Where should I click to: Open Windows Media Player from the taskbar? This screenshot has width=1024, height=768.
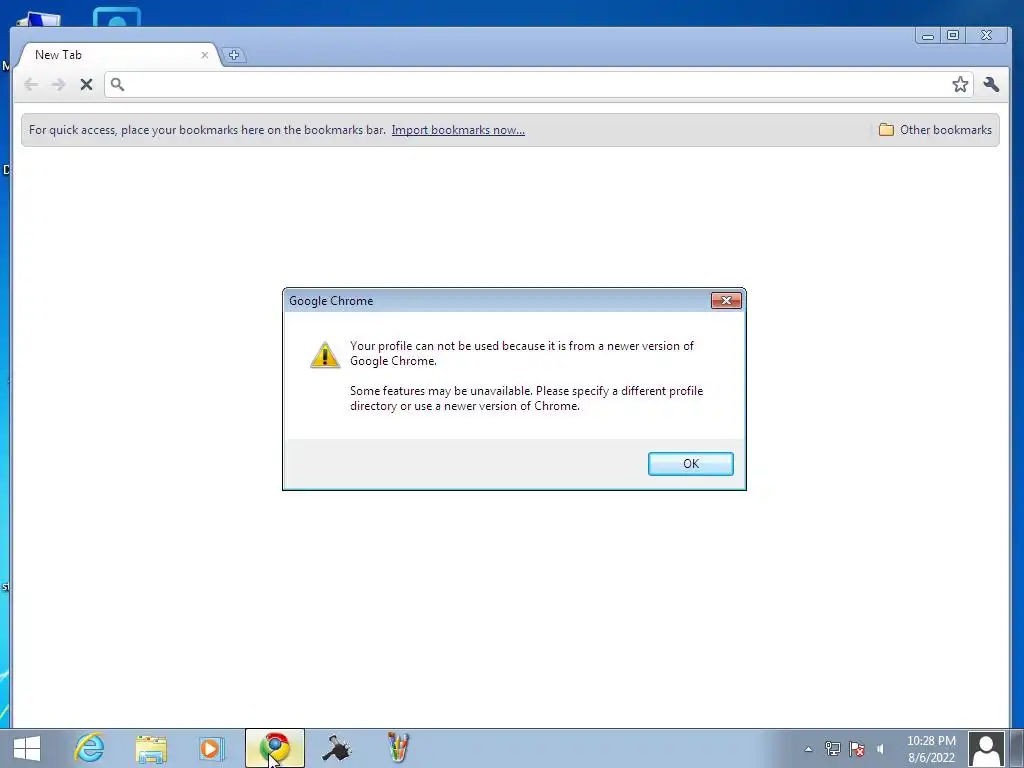tap(211, 748)
